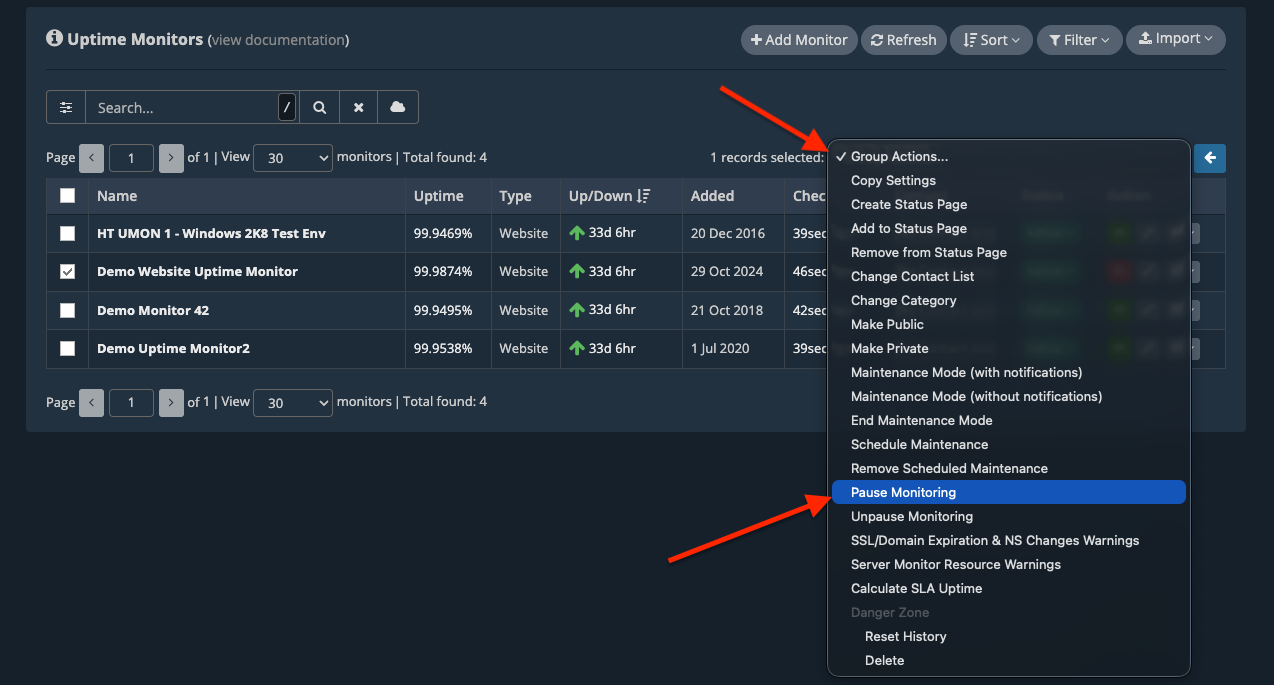Clear search with the X icon
This screenshot has width=1274, height=685.
tap(358, 107)
